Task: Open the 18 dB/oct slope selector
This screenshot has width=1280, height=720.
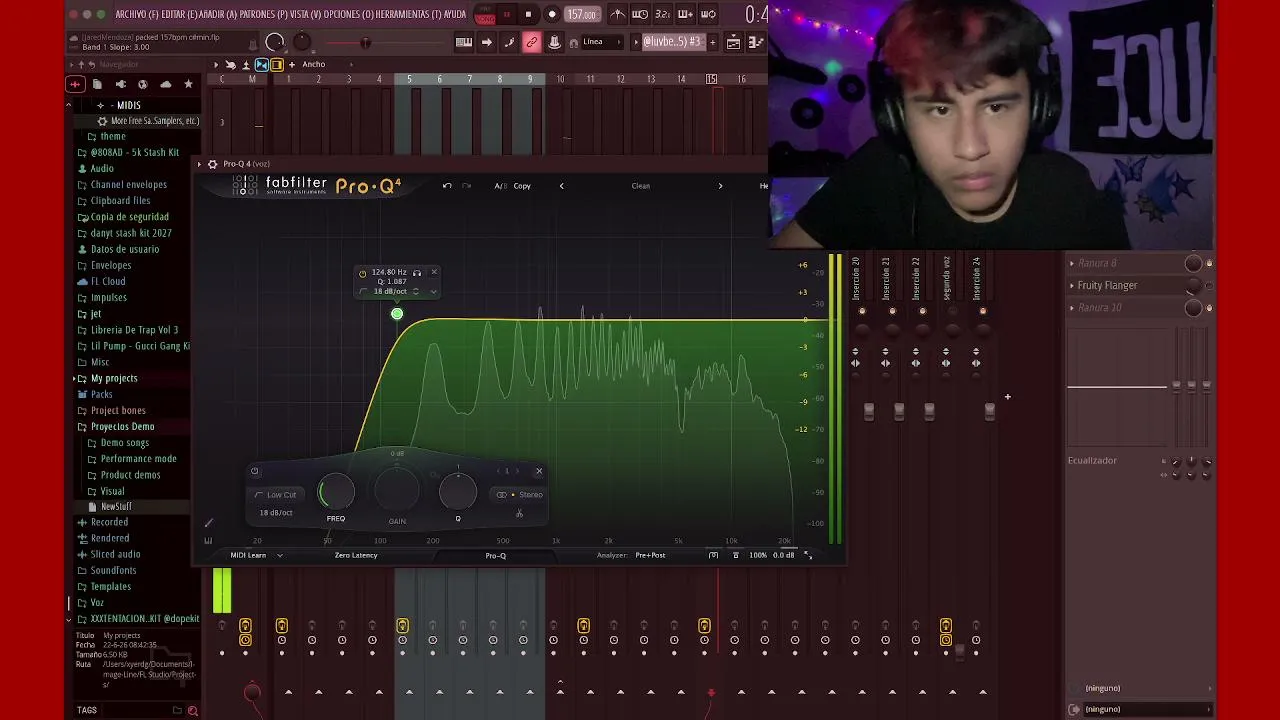Action: (x=276, y=513)
